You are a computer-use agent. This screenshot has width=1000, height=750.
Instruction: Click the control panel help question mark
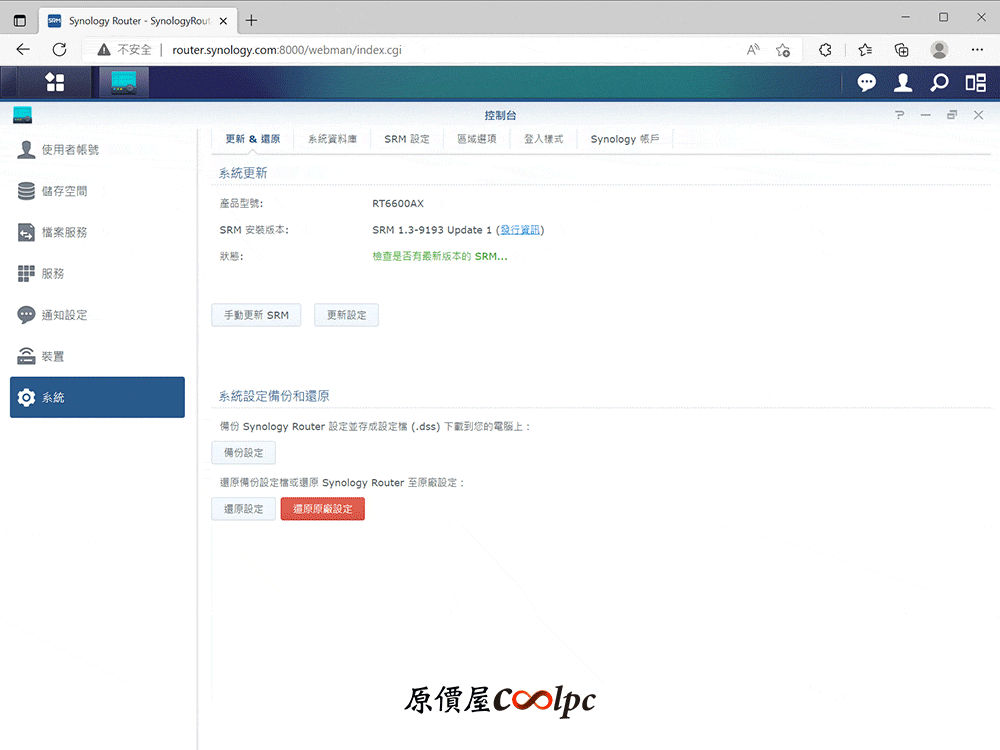(899, 115)
